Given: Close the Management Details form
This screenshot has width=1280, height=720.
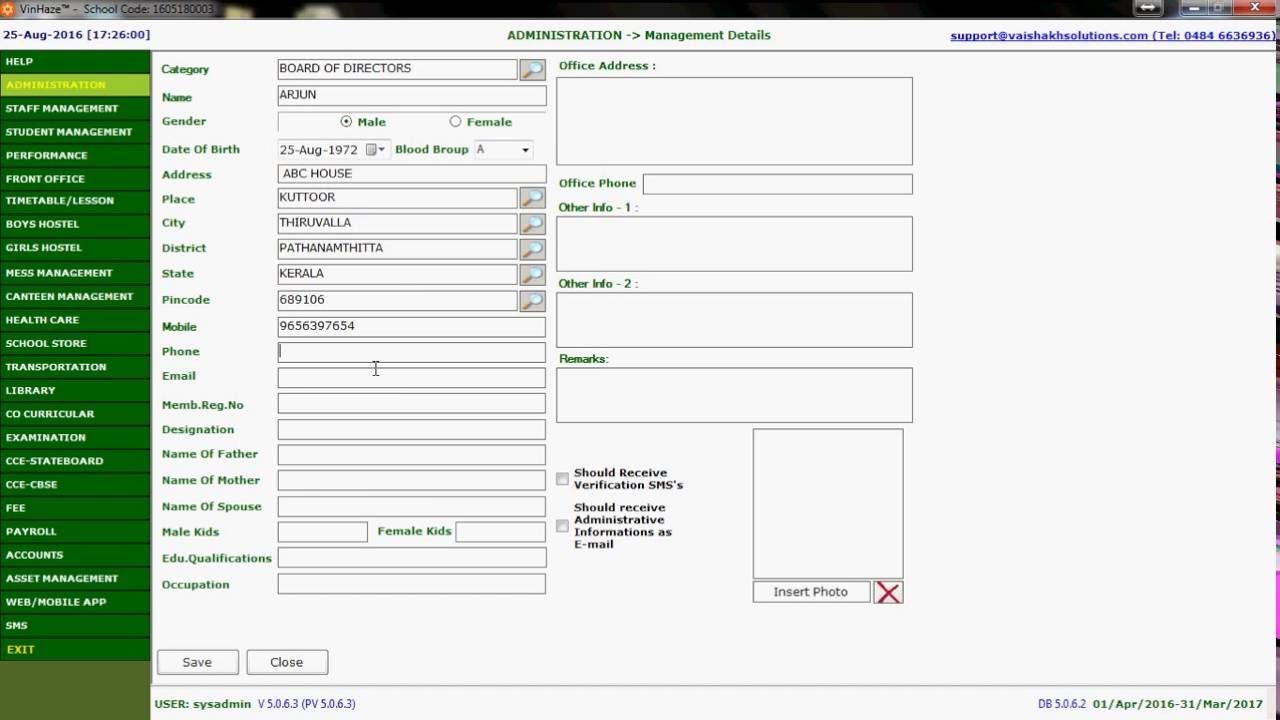Looking at the screenshot, I should (286, 662).
